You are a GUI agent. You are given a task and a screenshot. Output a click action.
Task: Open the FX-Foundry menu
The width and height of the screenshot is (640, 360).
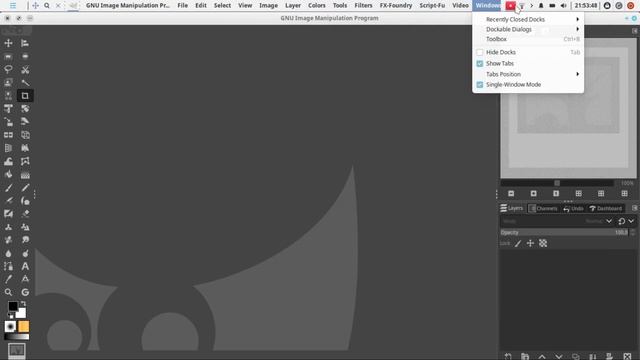[396, 5]
